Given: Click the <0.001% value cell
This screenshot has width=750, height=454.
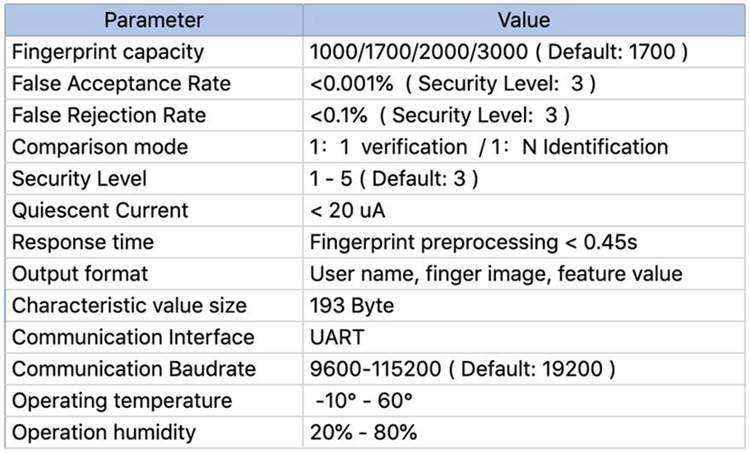Looking at the screenshot, I should pyautogui.click(x=440, y=83).
